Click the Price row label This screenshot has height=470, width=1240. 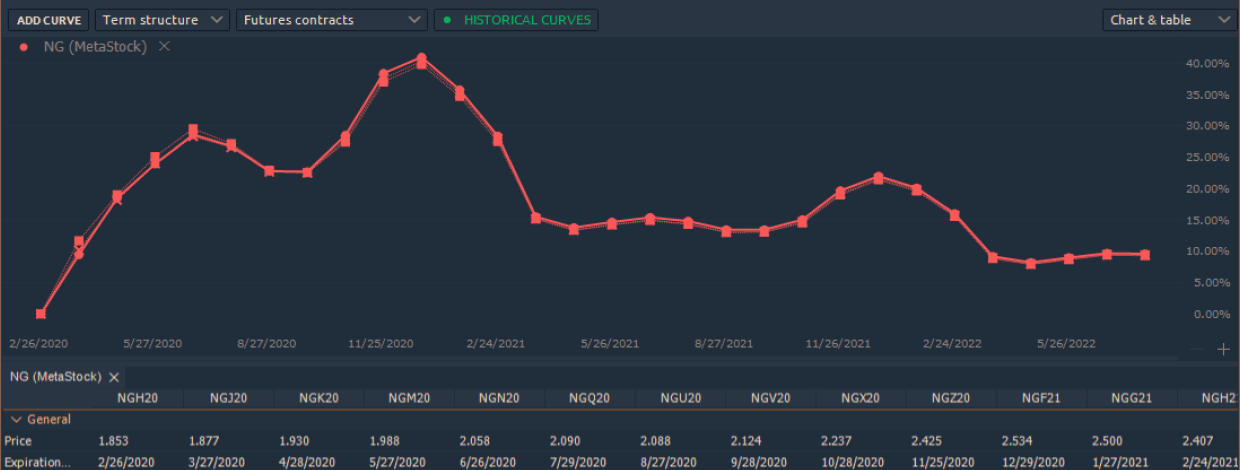(x=18, y=441)
